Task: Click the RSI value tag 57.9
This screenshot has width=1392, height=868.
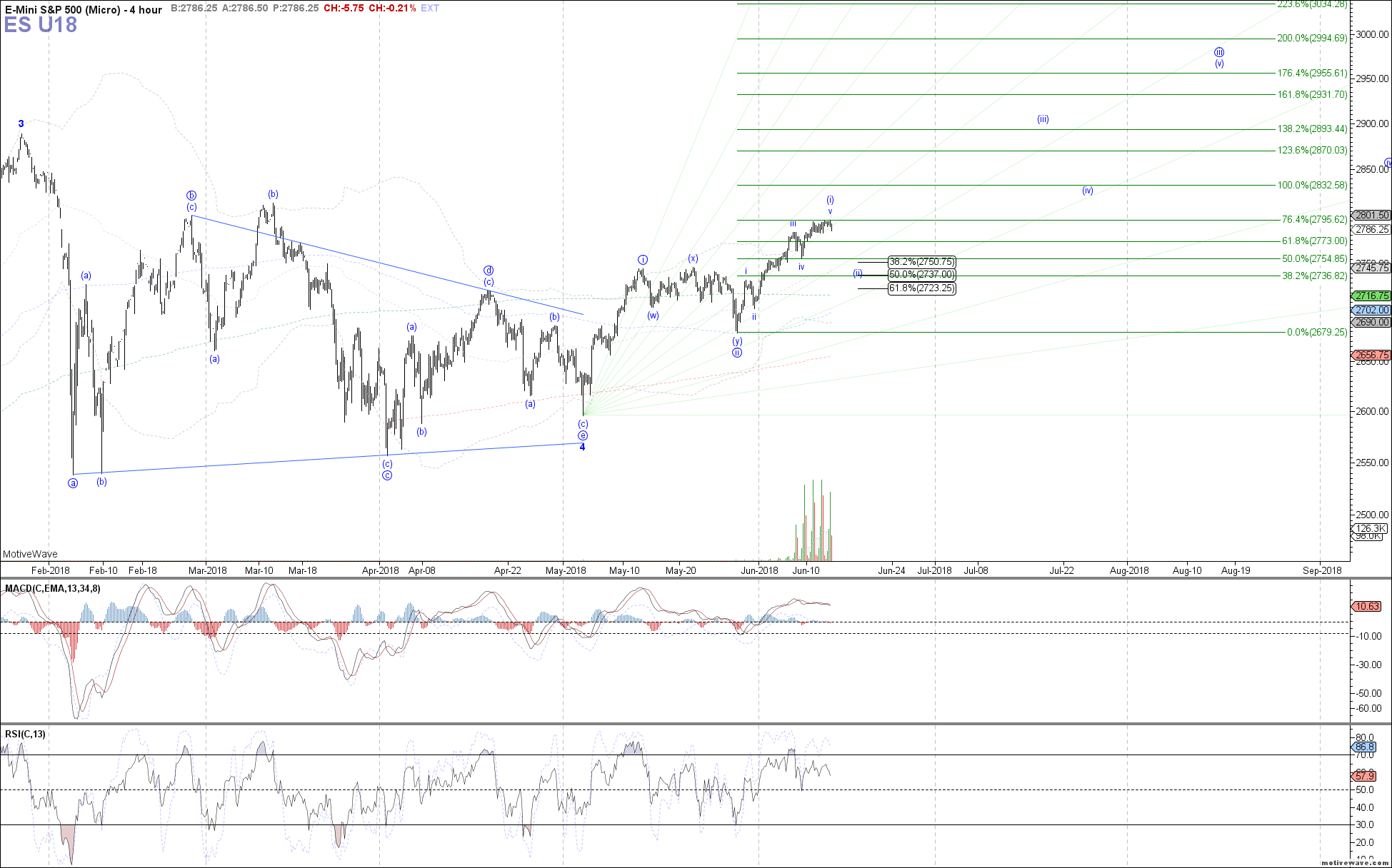Action: pyautogui.click(x=1364, y=776)
